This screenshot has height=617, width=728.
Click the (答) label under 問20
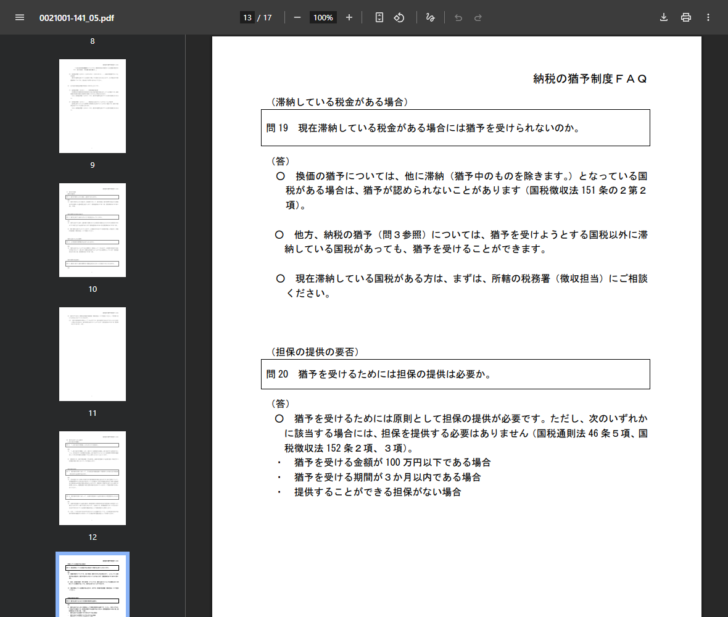coord(280,403)
